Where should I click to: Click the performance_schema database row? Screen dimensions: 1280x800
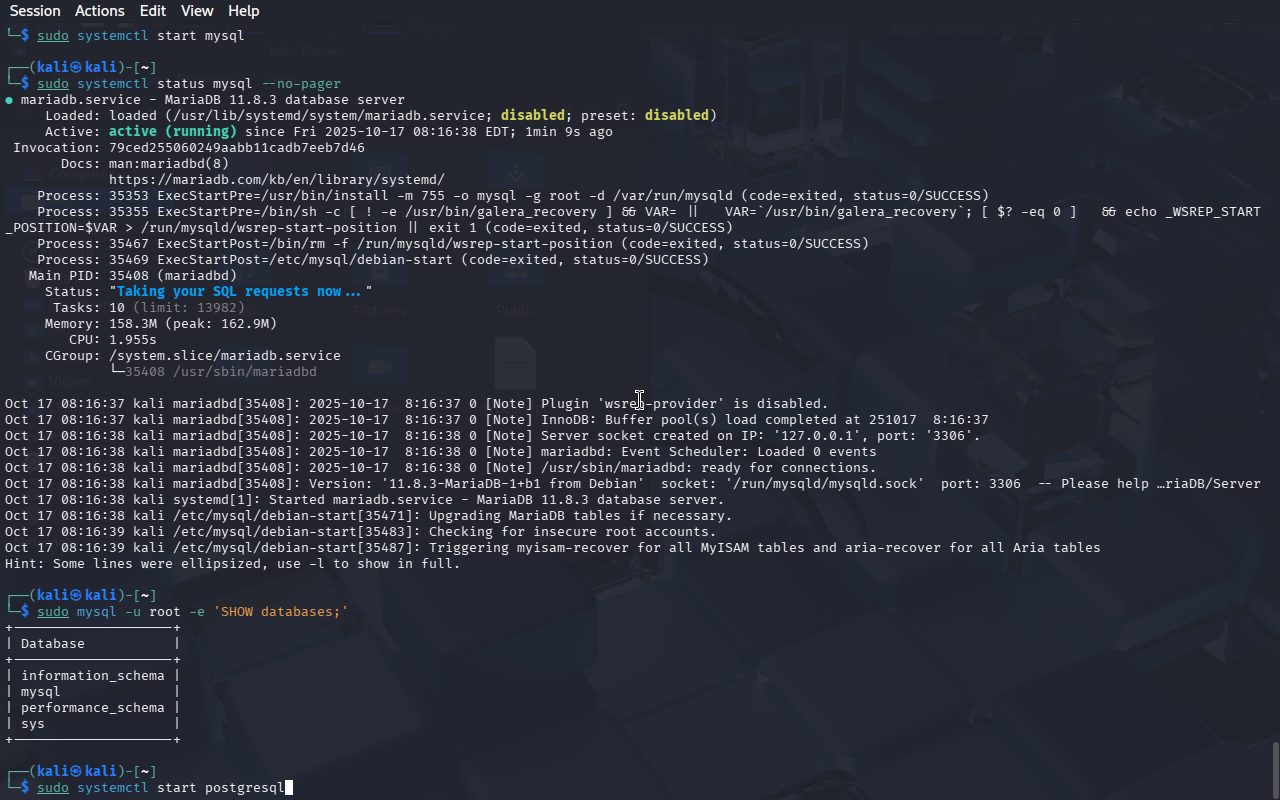92,708
